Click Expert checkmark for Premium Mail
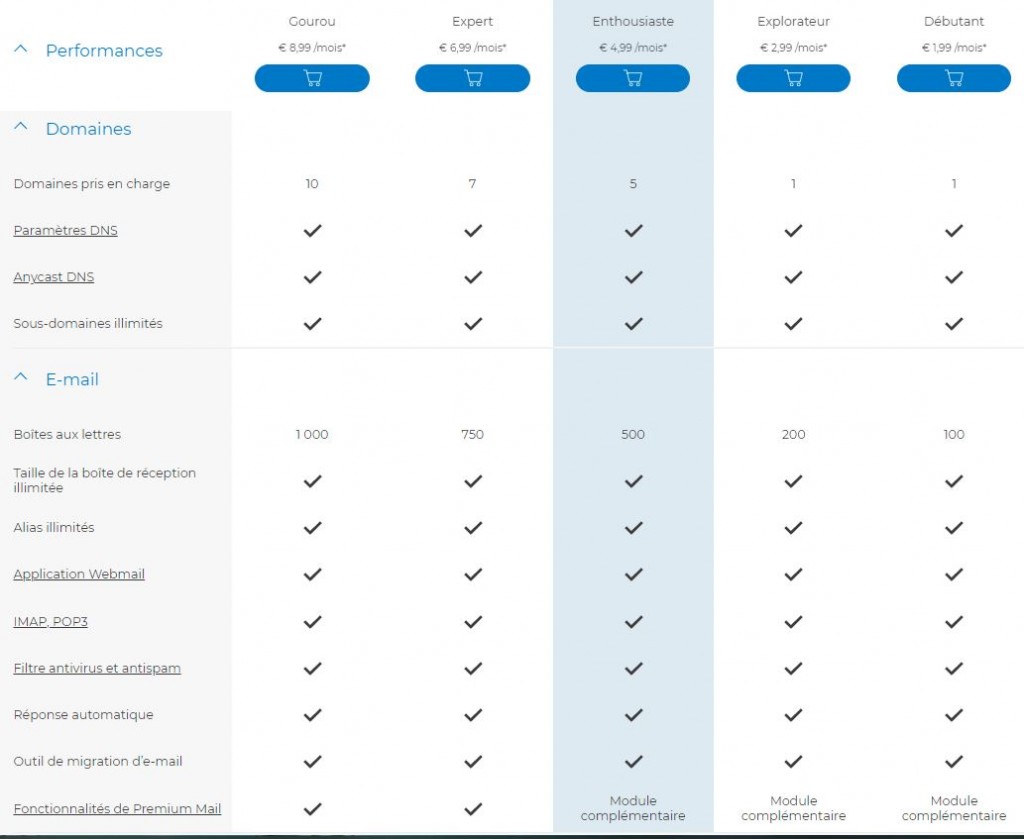The image size is (1024, 839). [473, 809]
